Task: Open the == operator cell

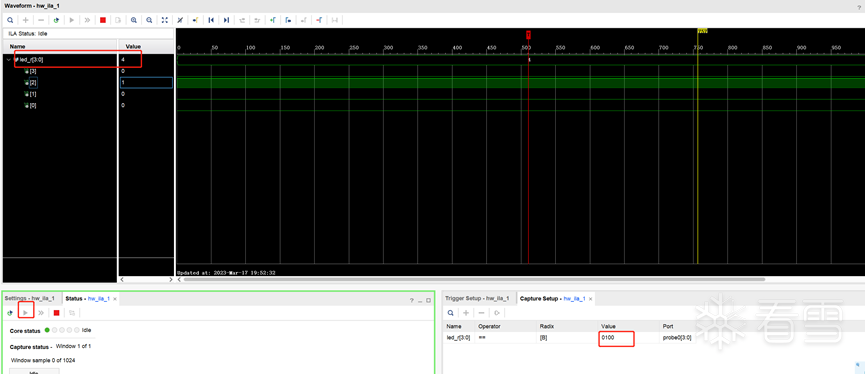Action: pyautogui.click(x=505, y=338)
